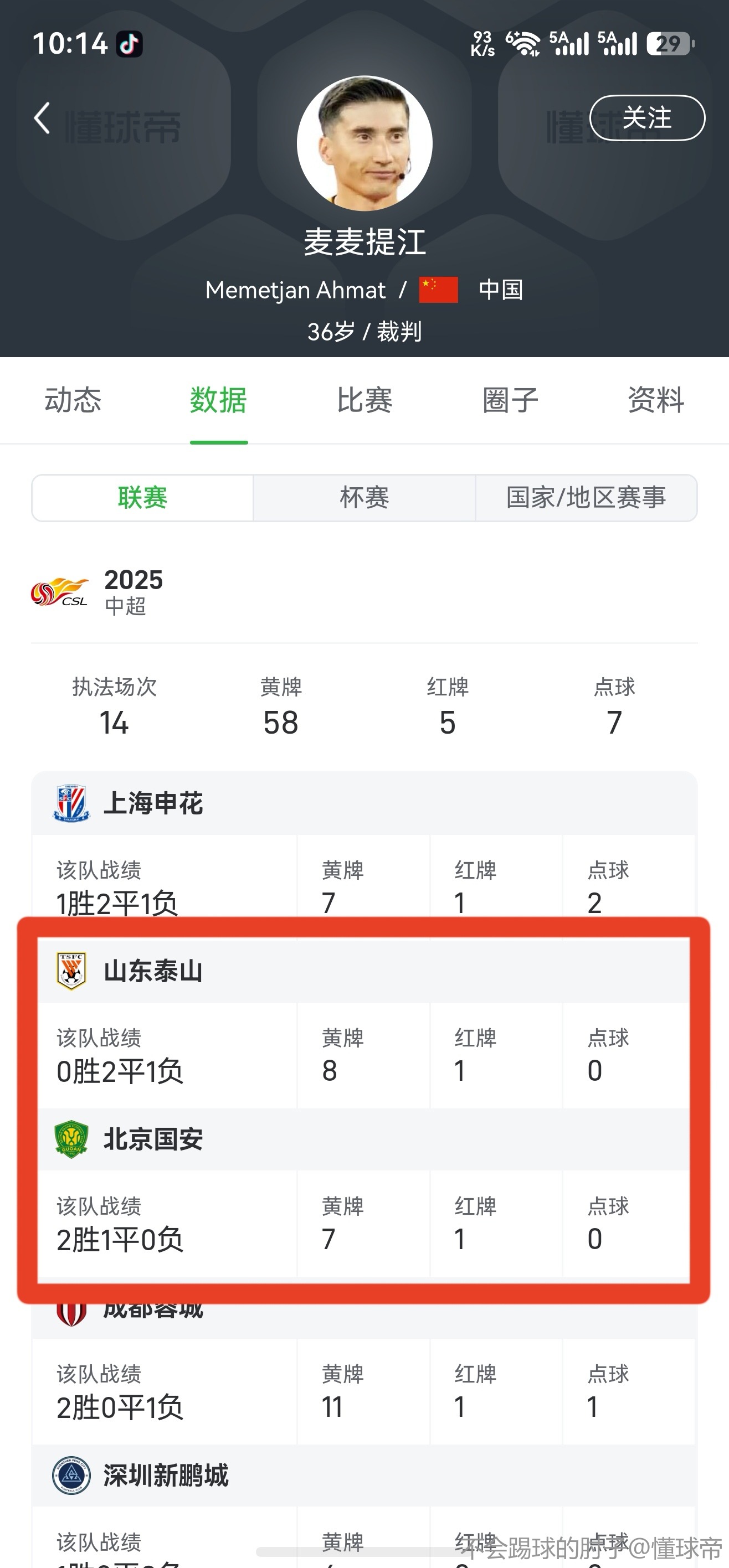
Task: Open the 资料 tab
Action: coord(656,400)
